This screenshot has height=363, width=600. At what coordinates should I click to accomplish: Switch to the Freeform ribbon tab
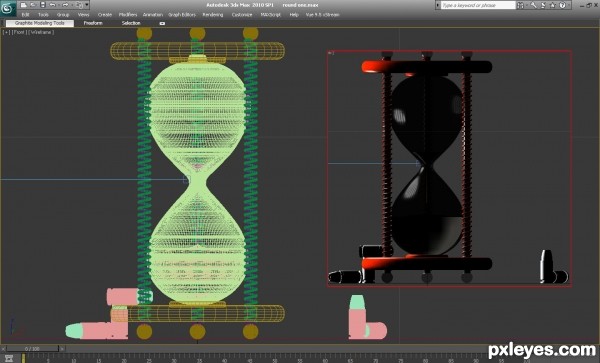coord(93,23)
